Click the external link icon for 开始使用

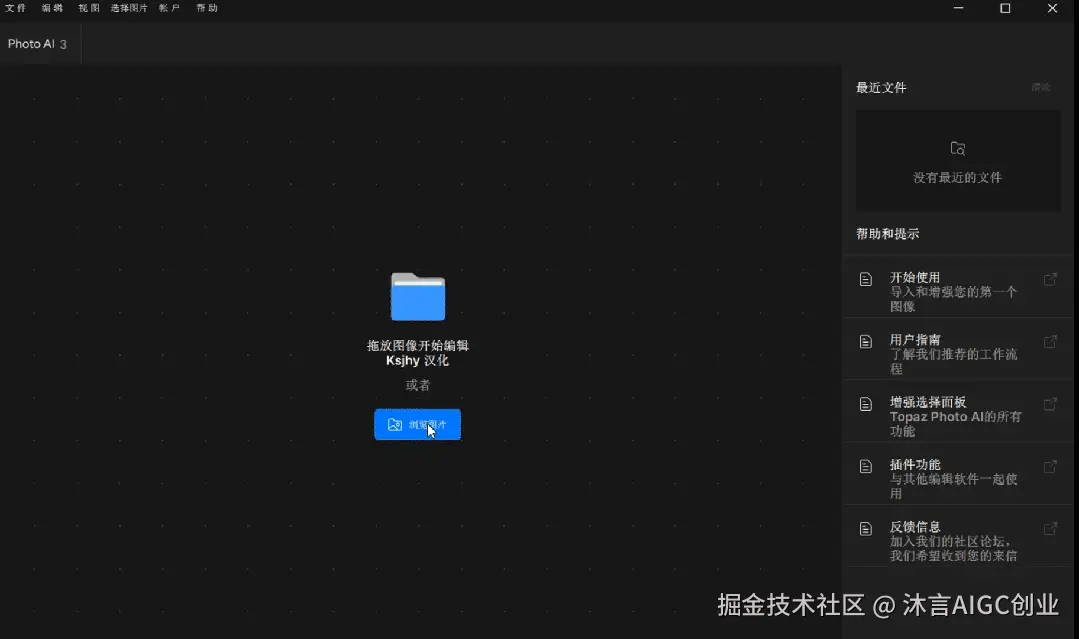coord(1050,279)
